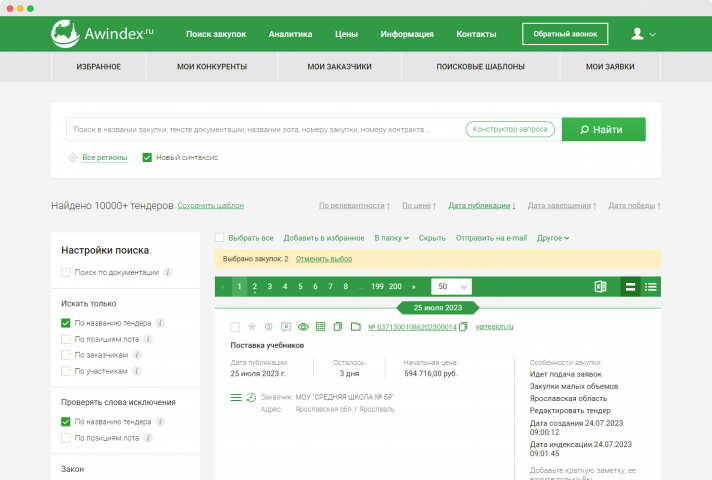Click the folder icon on tender row
This screenshot has height=480, width=712.
pyautogui.click(x=356, y=327)
